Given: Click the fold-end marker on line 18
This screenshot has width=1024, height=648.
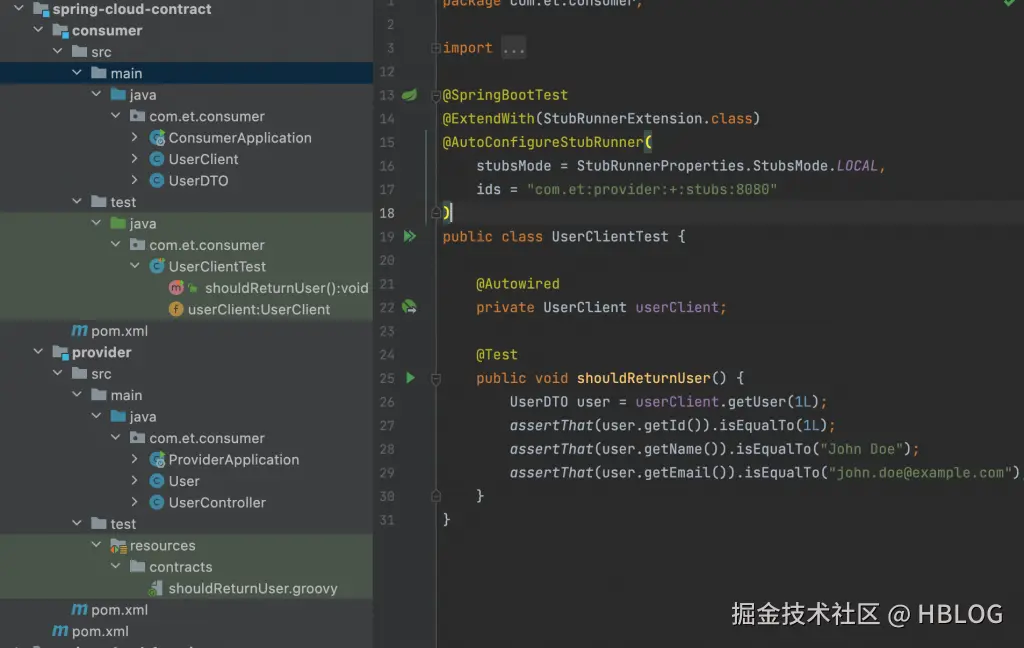Looking at the screenshot, I should [436, 213].
